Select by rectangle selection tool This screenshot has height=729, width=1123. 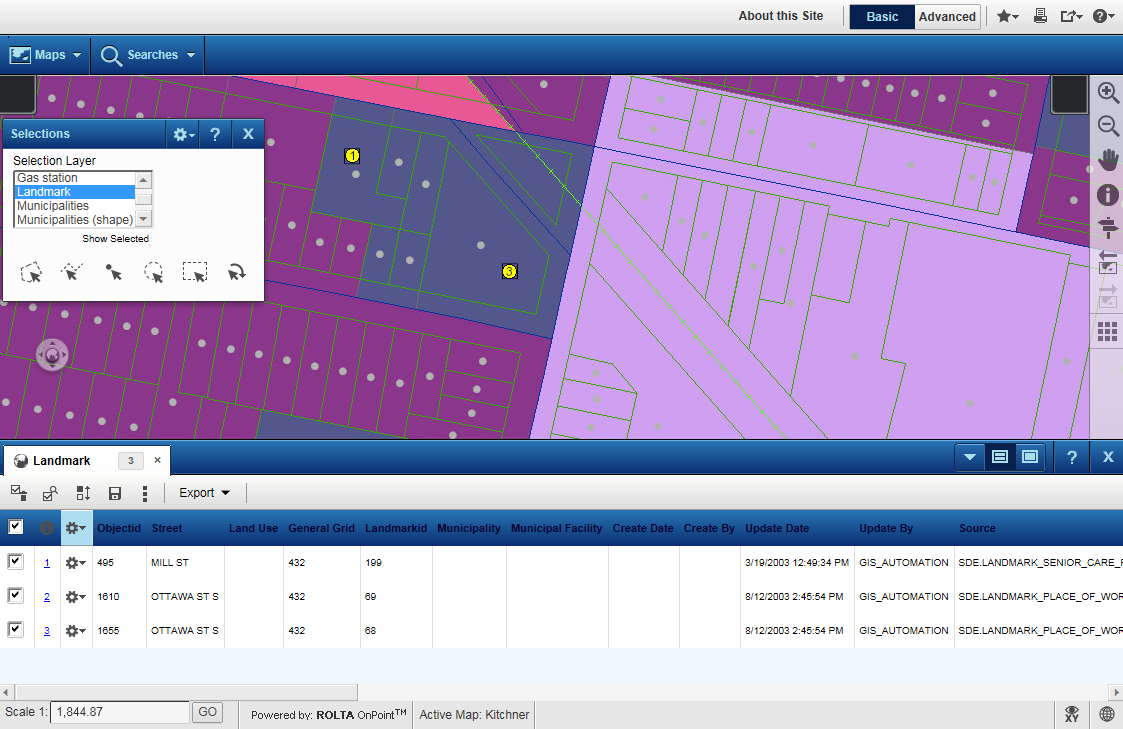(x=195, y=272)
